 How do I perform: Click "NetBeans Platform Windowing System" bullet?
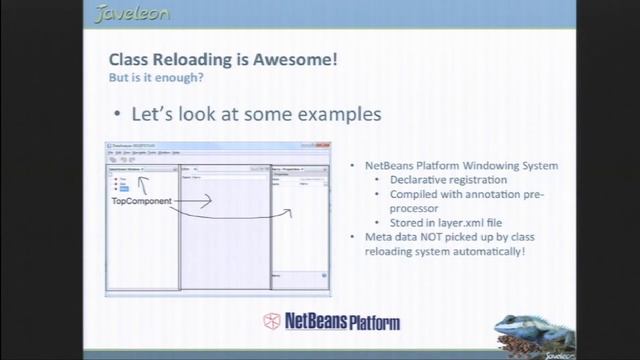coord(461,166)
